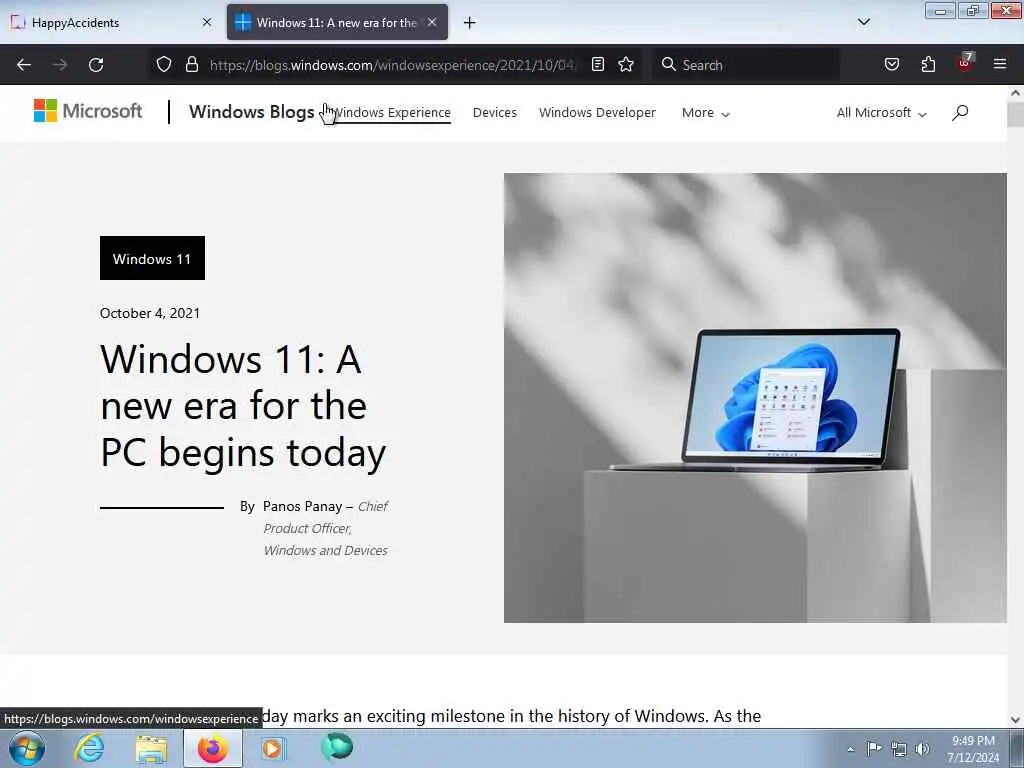
Task: List all tabs dropdown arrow
Action: (864, 22)
